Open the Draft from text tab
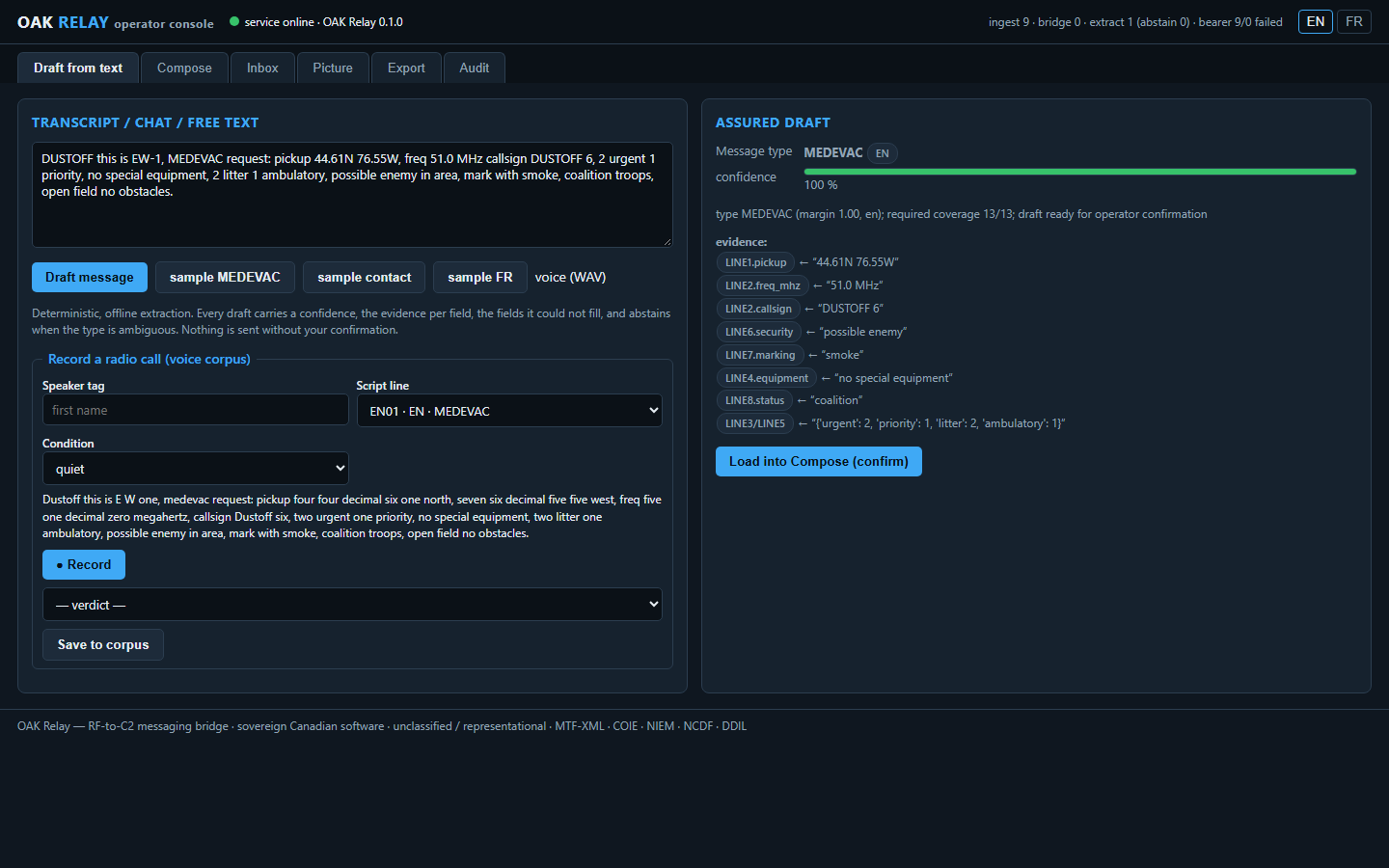The width and height of the screenshot is (1389, 868). [x=78, y=68]
